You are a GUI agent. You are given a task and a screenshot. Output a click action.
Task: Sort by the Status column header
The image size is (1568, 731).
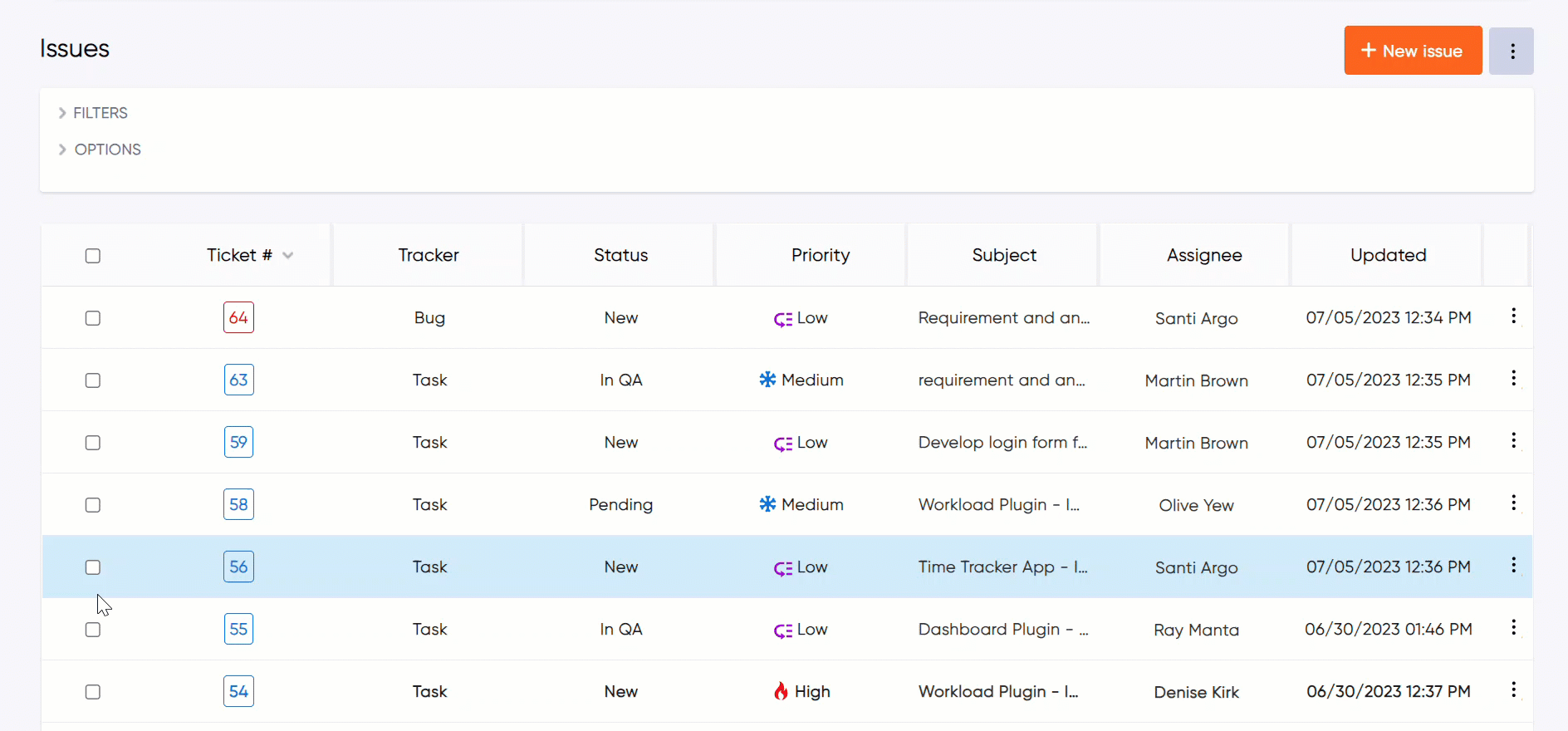[x=620, y=255]
